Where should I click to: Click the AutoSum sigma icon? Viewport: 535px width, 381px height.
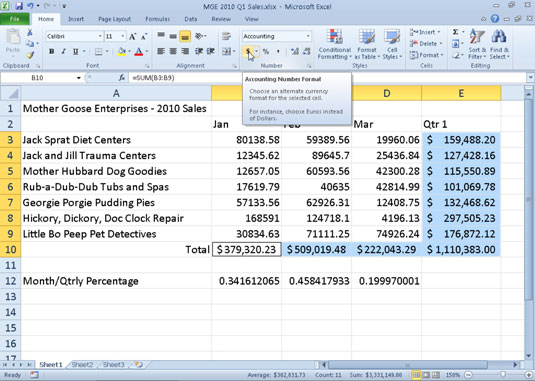tap(456, 32)
